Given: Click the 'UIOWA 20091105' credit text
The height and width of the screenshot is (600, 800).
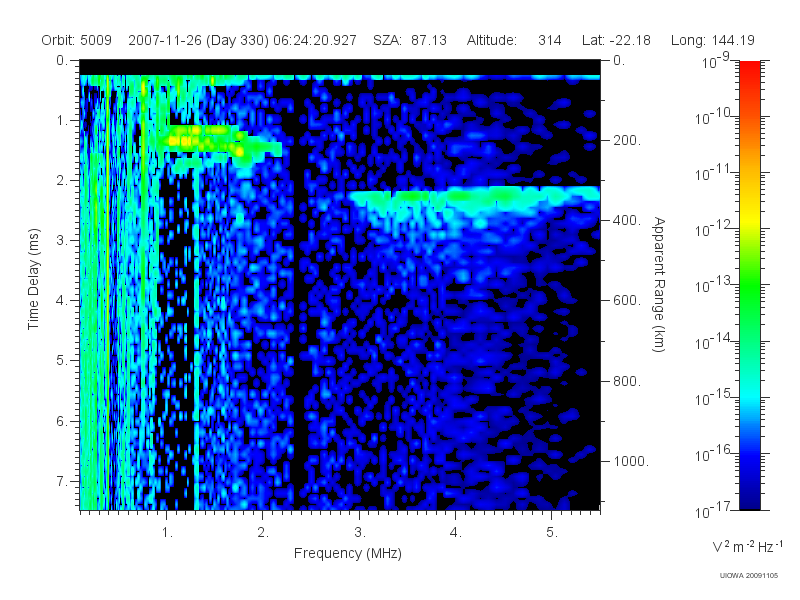Looking at the screenshot, I should (749, 576).
